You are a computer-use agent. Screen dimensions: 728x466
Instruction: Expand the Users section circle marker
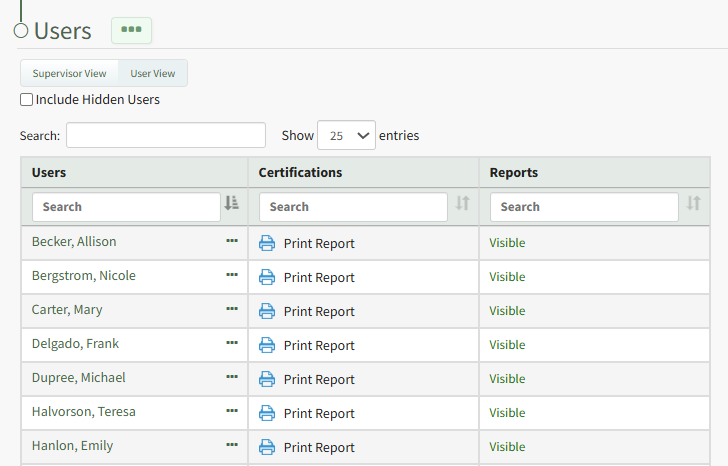pyautogui.click(x=21, y=31)
